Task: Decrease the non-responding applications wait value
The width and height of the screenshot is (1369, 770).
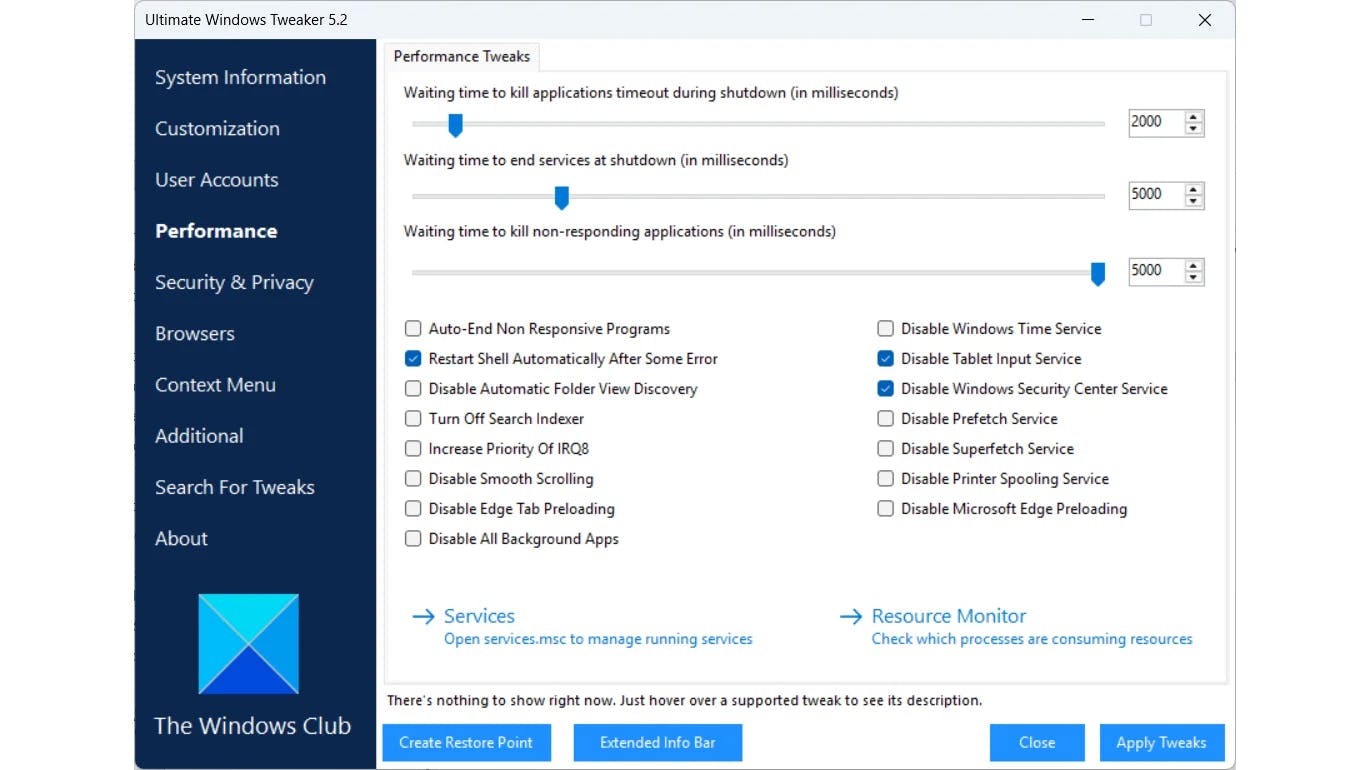Action: point(1193,277)
